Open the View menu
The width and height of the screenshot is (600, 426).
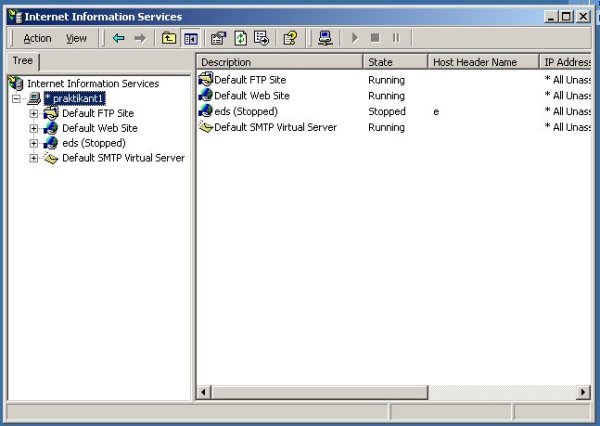76,38
